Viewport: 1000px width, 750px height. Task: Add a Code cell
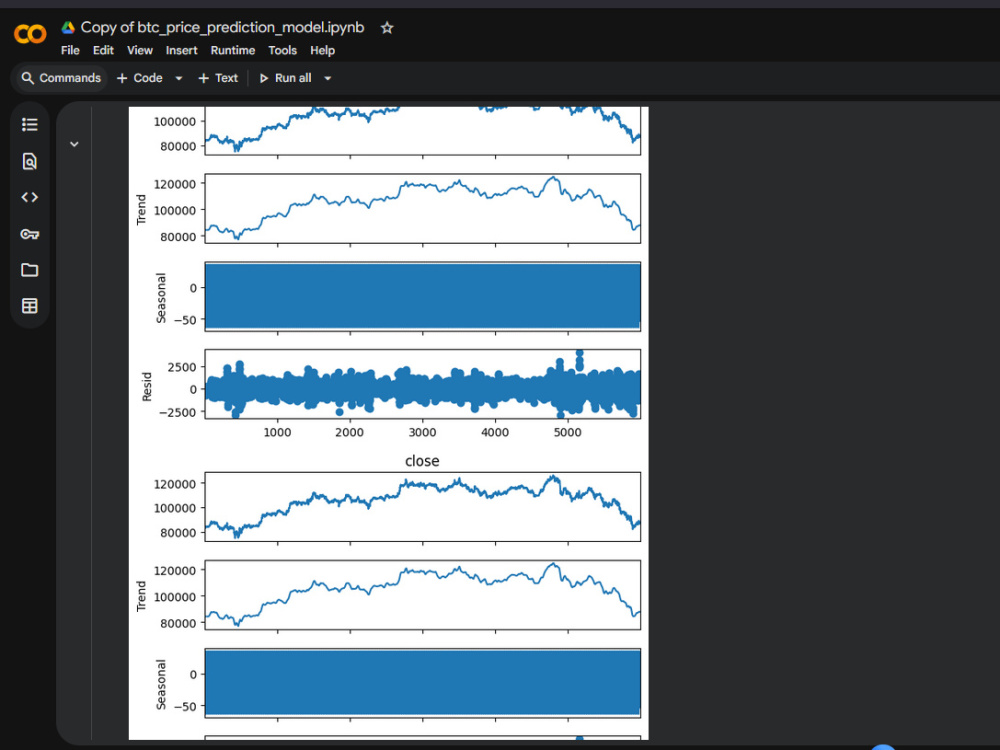pos(140,78)
